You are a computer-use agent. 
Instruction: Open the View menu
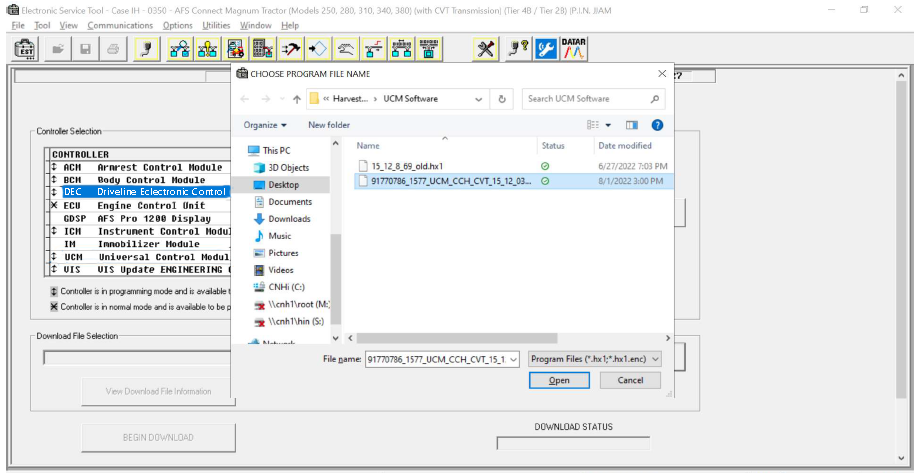pyautogui.click(x=68, y=25)
